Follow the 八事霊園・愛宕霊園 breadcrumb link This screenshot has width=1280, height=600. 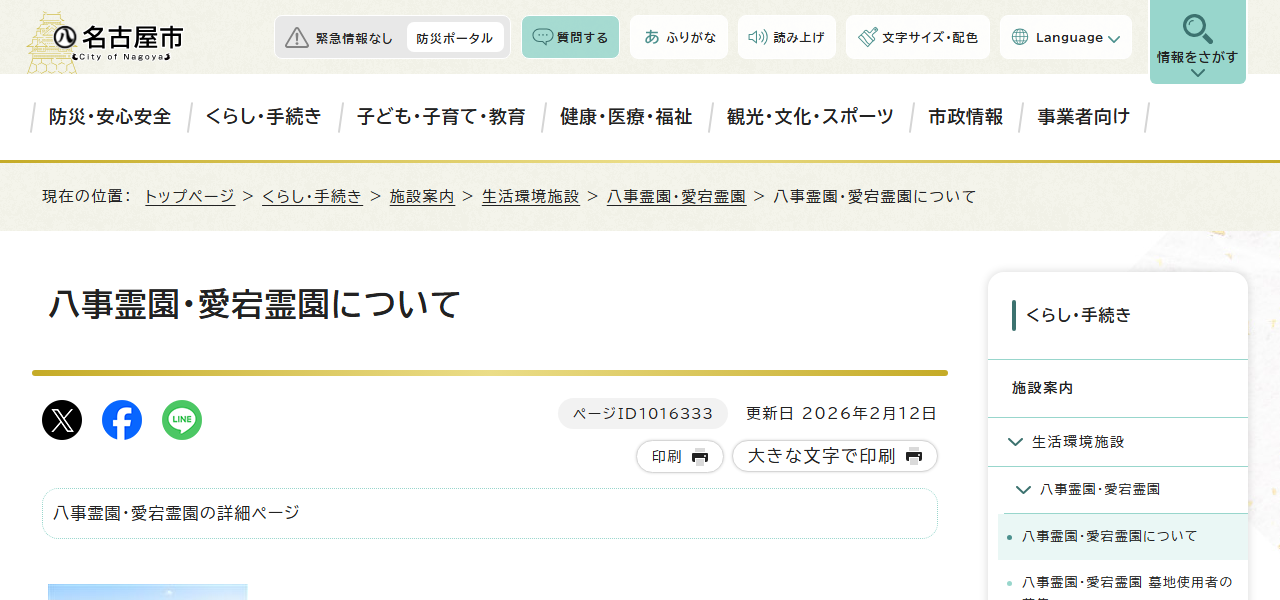(676, 196)
